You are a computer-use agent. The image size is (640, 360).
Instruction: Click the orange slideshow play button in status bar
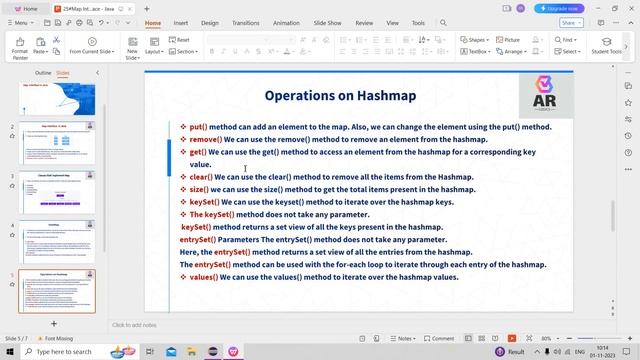(512, 338)
